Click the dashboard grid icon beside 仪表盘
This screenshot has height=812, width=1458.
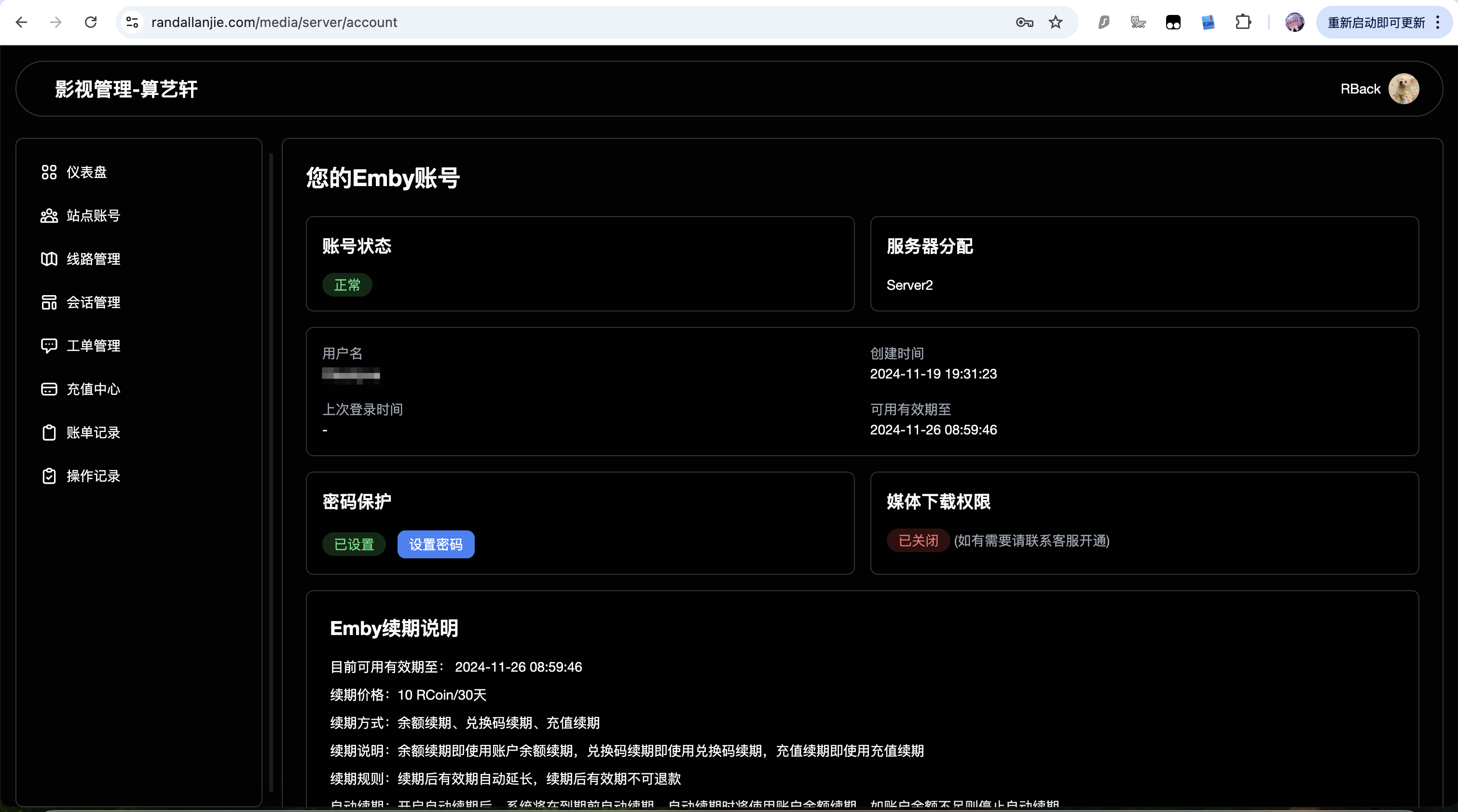coord(49,172)
